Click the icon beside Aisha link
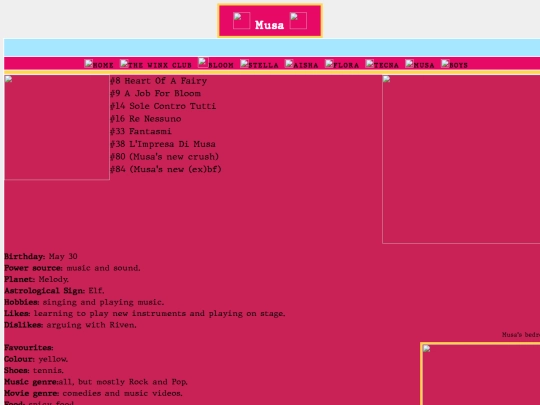The height and width of the screenshot is (405, 540). 289,64
